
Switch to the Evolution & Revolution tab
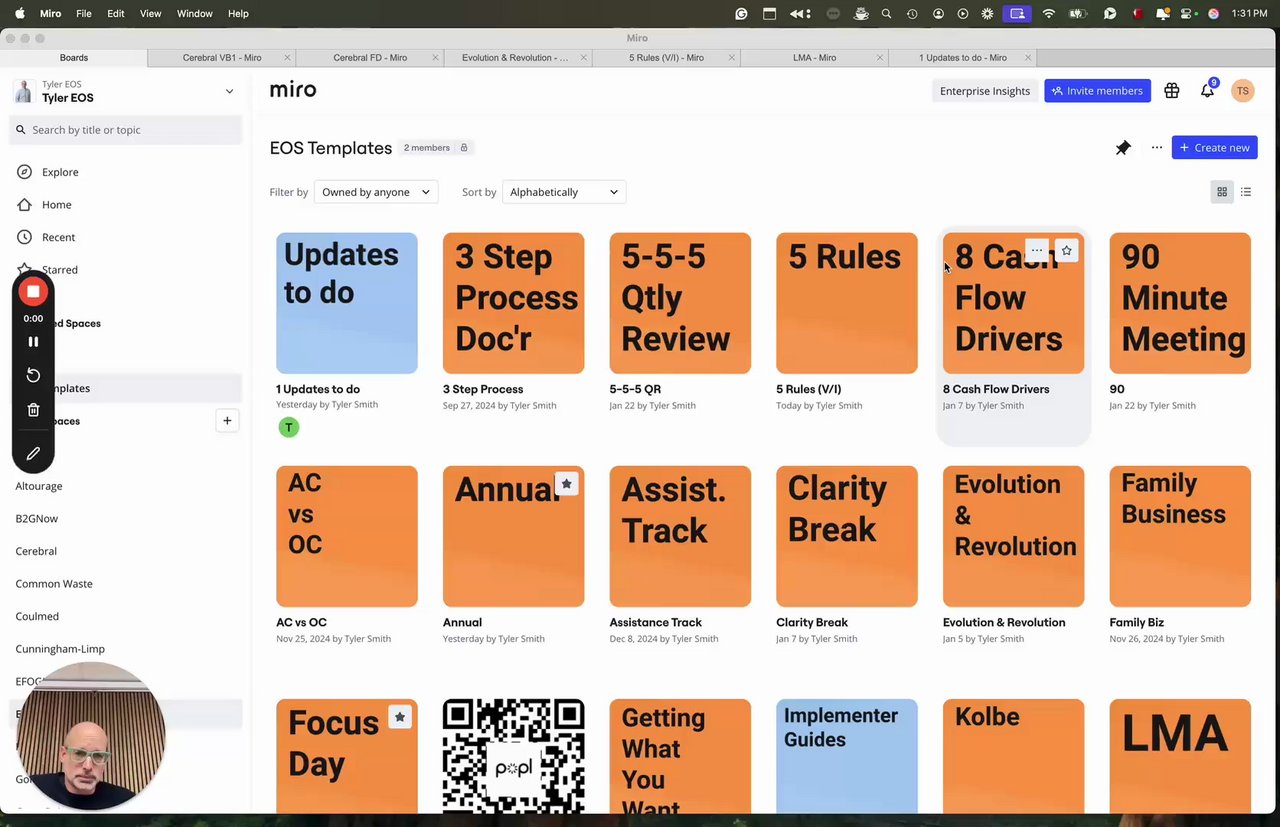pyautogui.click(x=518, y=58)
